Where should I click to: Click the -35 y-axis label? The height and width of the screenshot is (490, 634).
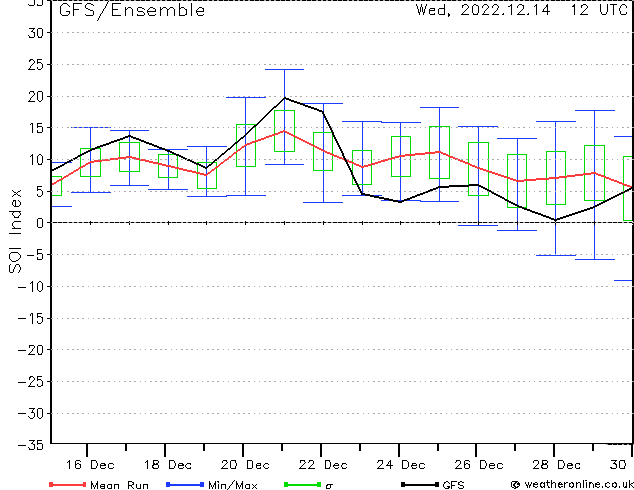pos(31,445)
